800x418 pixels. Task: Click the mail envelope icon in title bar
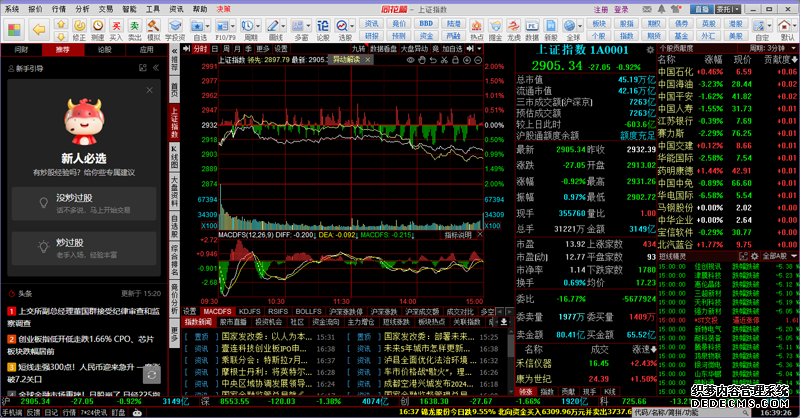click(647, 9)
